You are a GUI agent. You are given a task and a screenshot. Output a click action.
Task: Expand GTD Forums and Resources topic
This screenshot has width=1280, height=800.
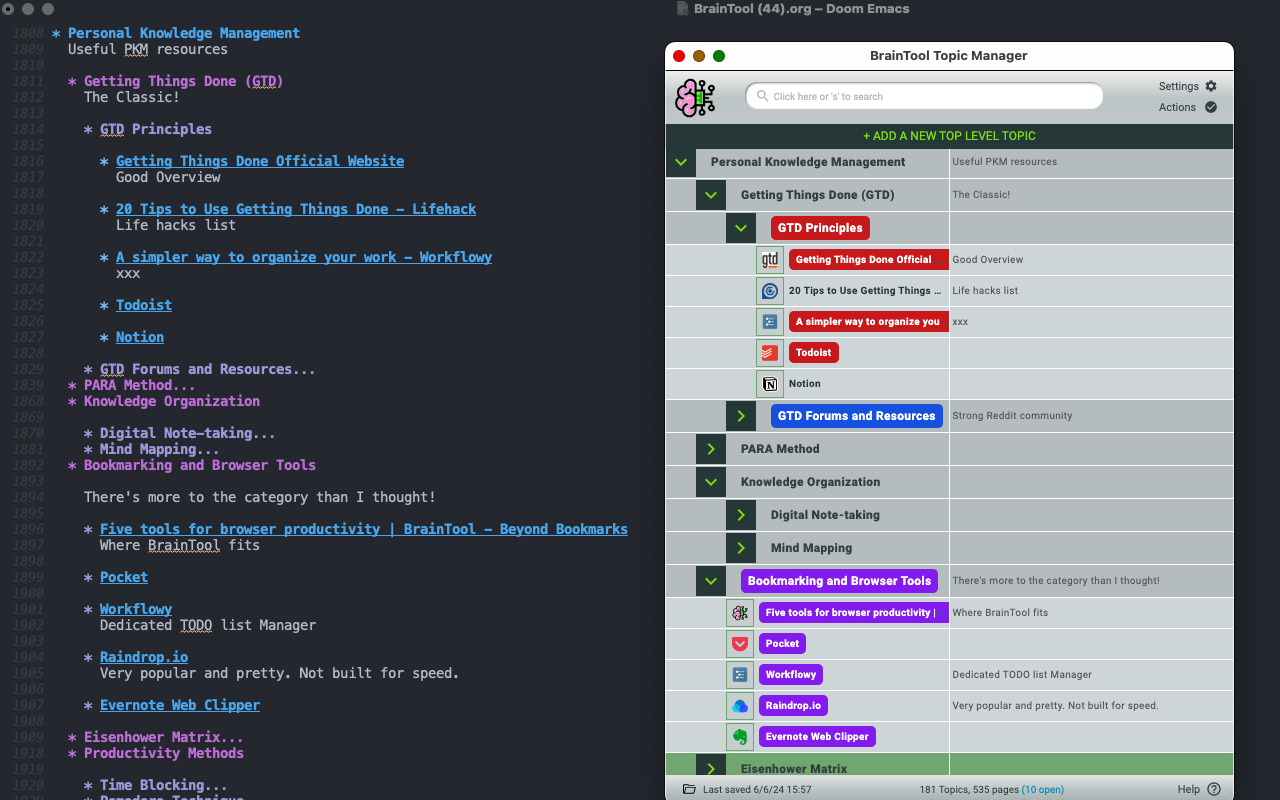[x=741, y=416]
